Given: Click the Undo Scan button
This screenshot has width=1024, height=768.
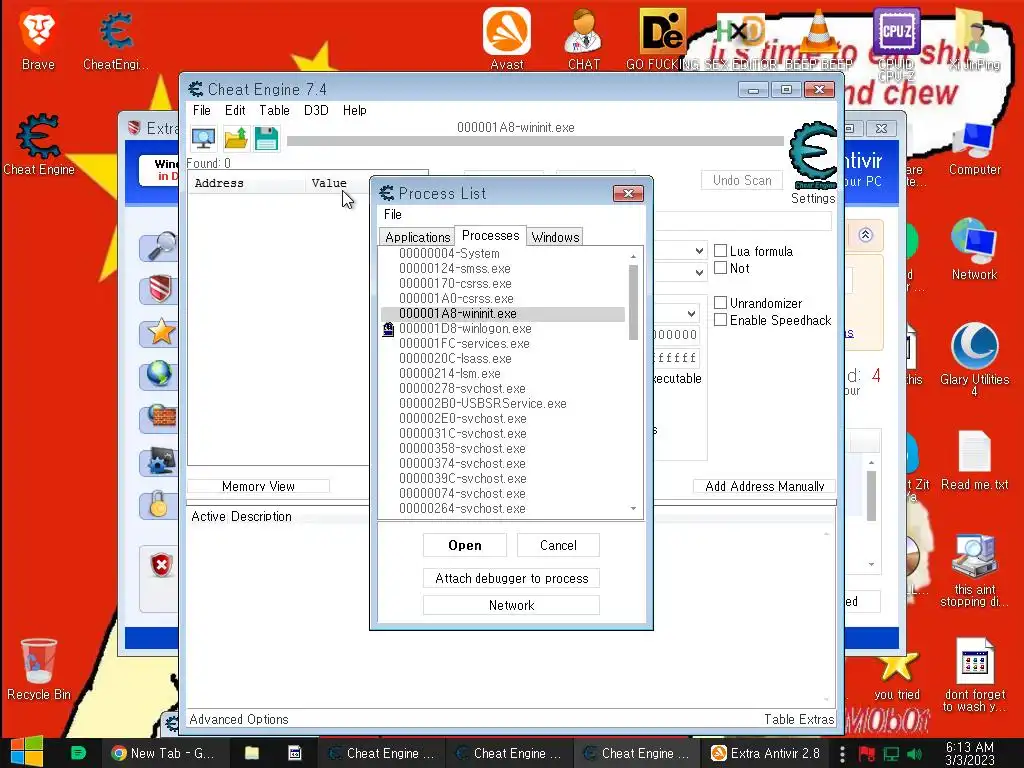Looking at the screenshot, I should [742, 180].
